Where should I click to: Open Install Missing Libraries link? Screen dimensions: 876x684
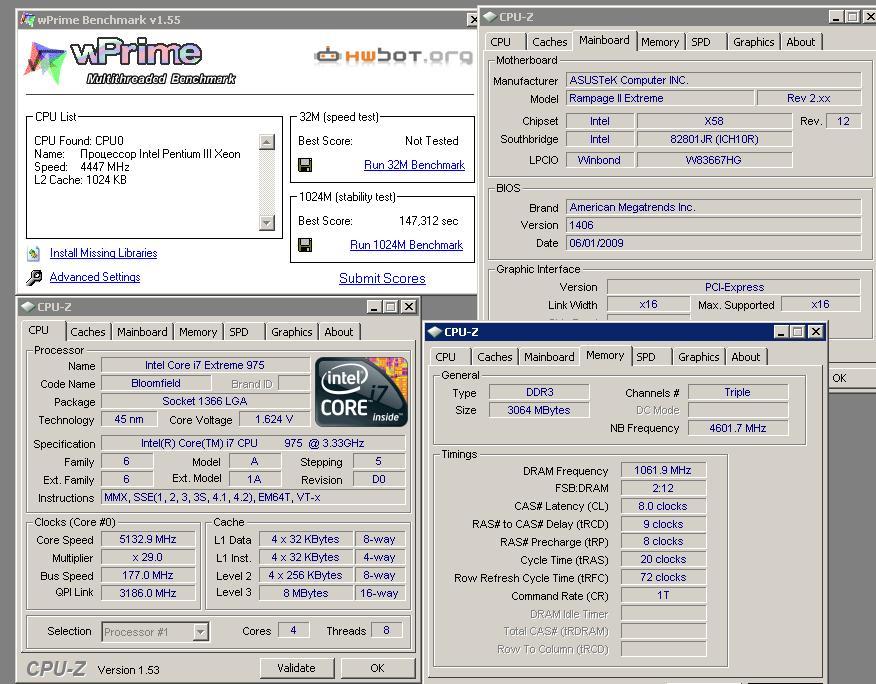[x=103, y=253]
